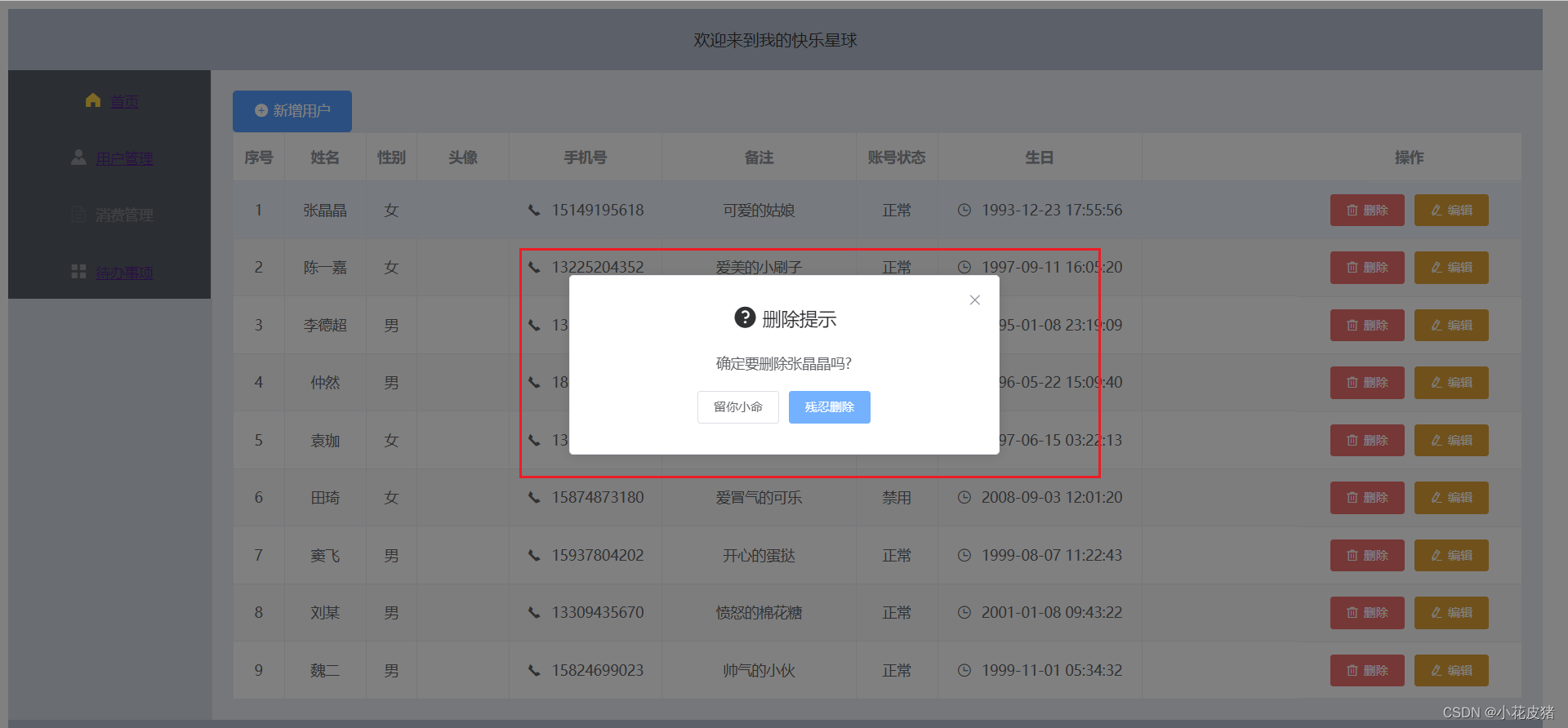This screenshot has height=728, width=1568.
Task: Click clock icon beside 2008-09-03 birthday
Action: 964,498
